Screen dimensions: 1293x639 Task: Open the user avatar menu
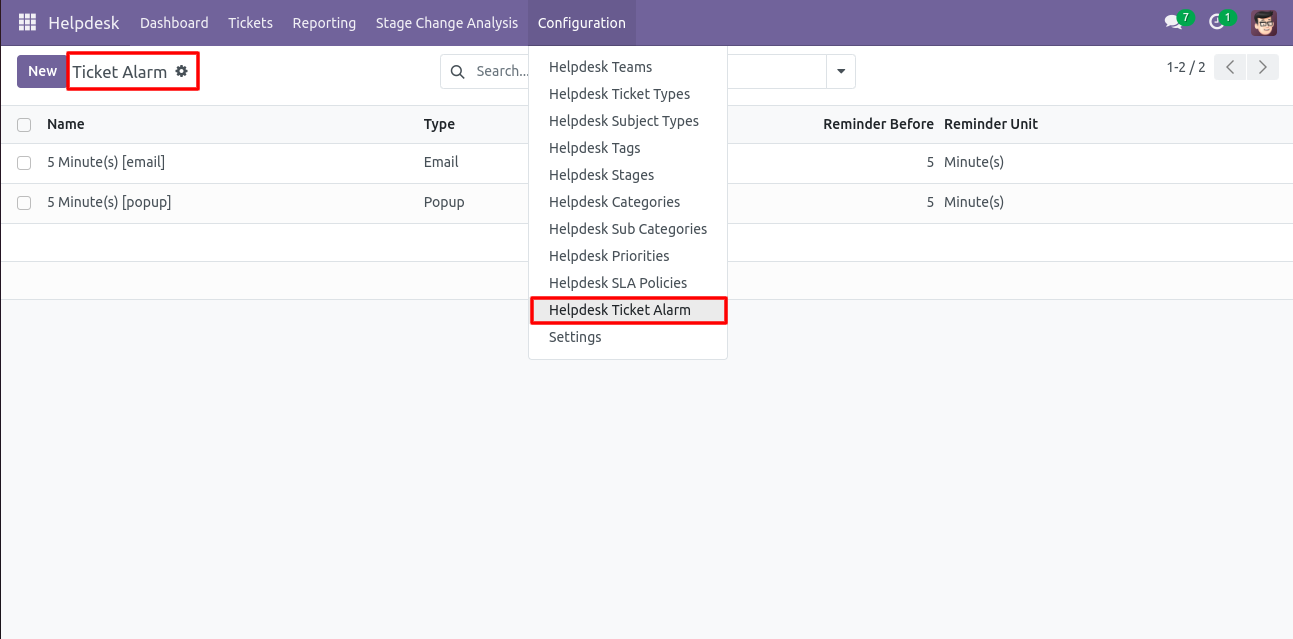pyautogui.click(x=1264, y=22)
